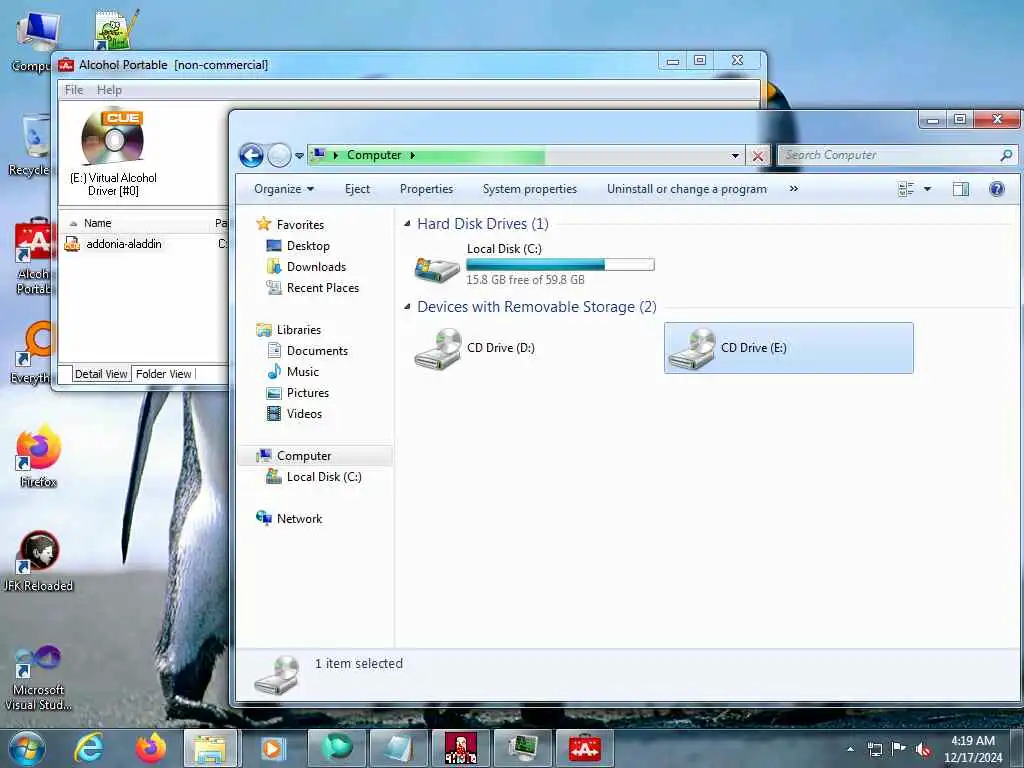Open the Organize dropdown menu
This screenshot has height=768, width=1024.
point(284,189)
